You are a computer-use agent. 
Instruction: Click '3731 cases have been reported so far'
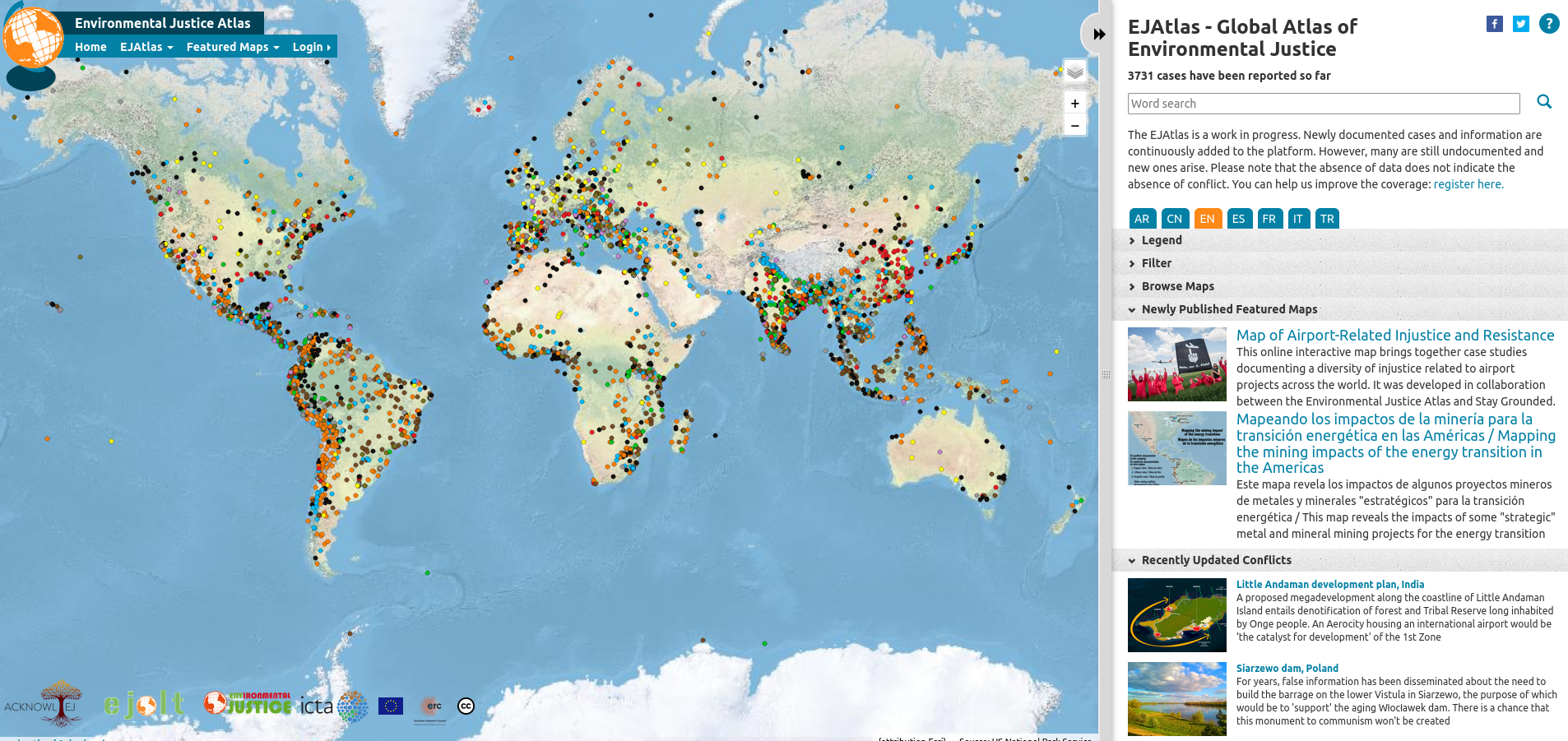click(x=1229, y=76)
